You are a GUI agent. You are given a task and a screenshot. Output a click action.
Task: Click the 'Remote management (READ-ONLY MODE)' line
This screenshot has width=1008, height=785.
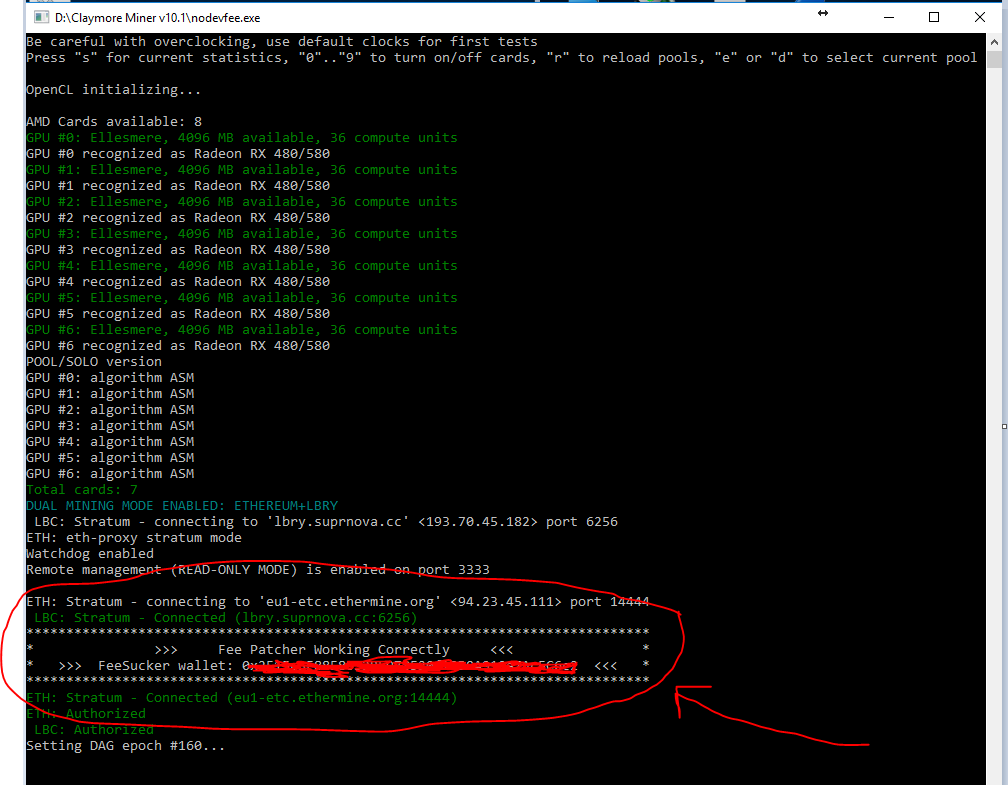pyautogui.click(x=258, y=570)
